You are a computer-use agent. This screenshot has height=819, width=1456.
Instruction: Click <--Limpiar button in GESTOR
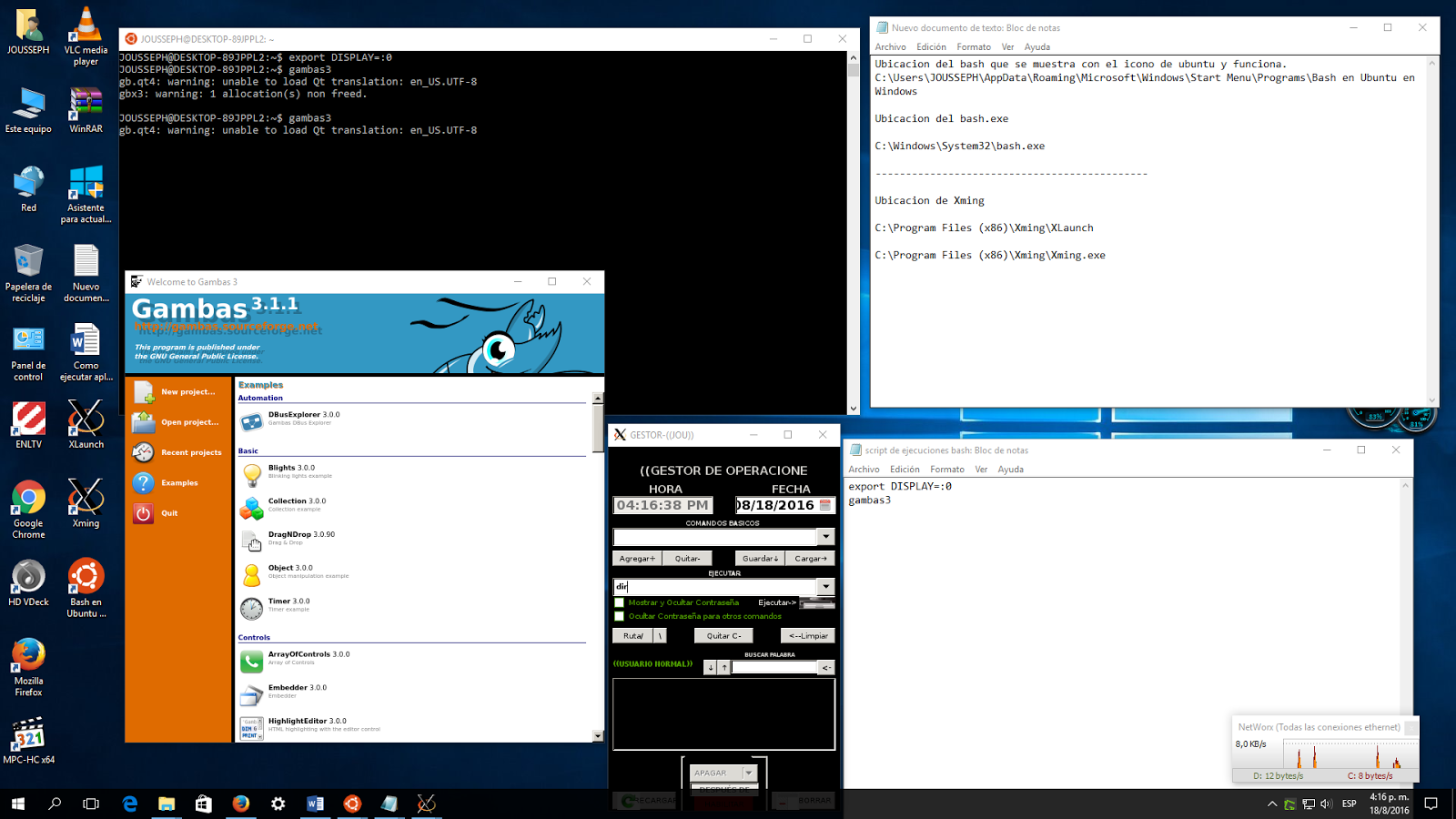pyautogui.click(x=808, y=636)
